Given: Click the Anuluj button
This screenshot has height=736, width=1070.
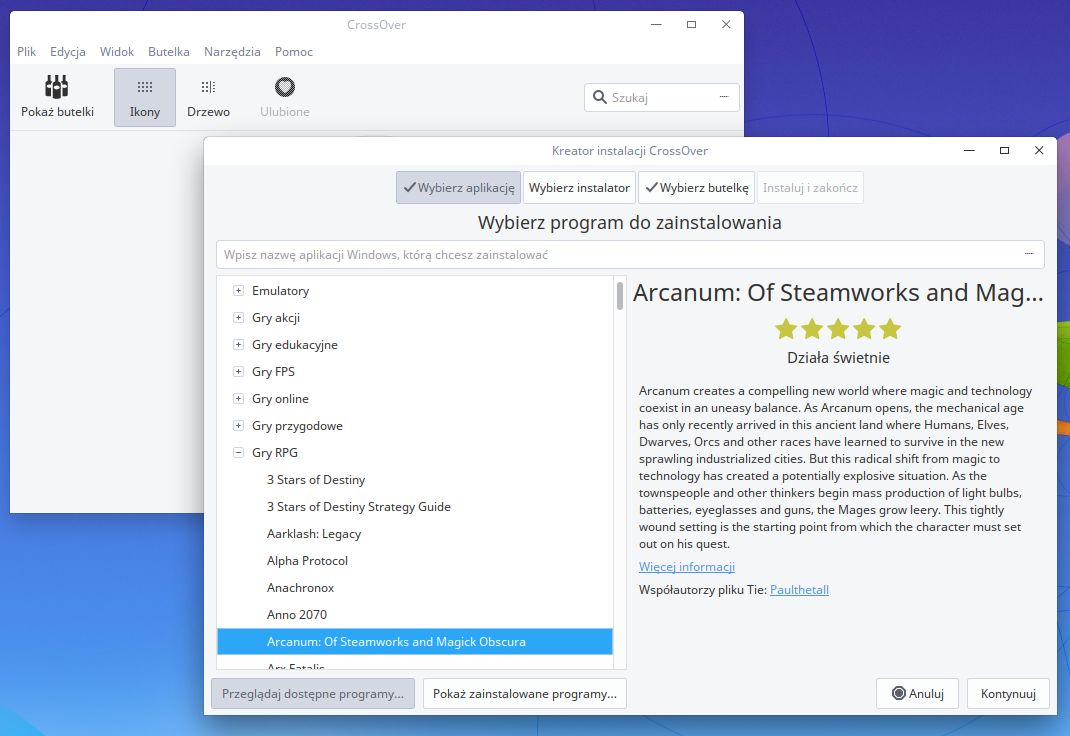Looking at the screenshot, I should [x=918, y=694].
